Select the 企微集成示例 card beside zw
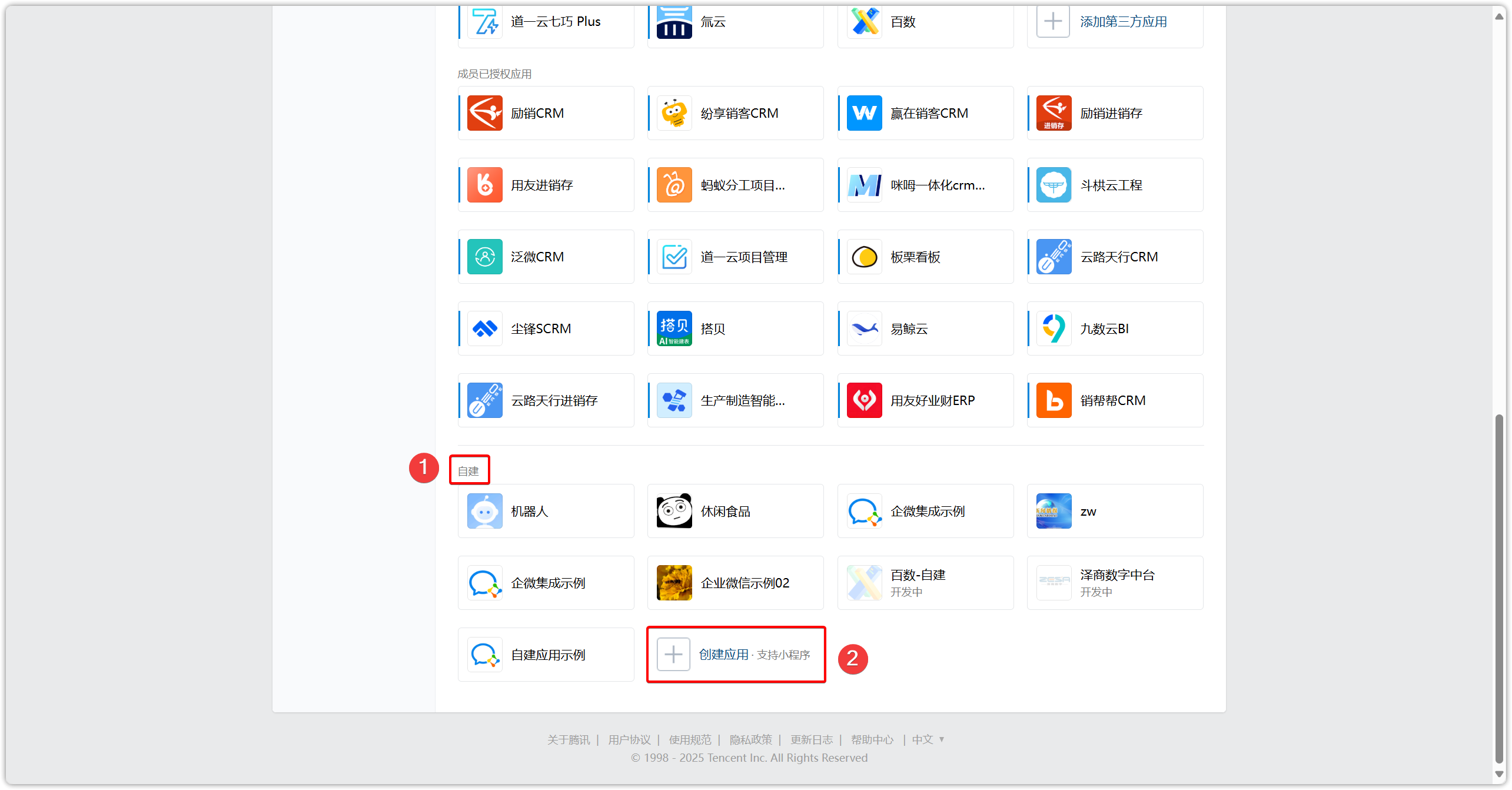Image resolution: width=1512 pixels, height=790 pixels. pos(925,511)
